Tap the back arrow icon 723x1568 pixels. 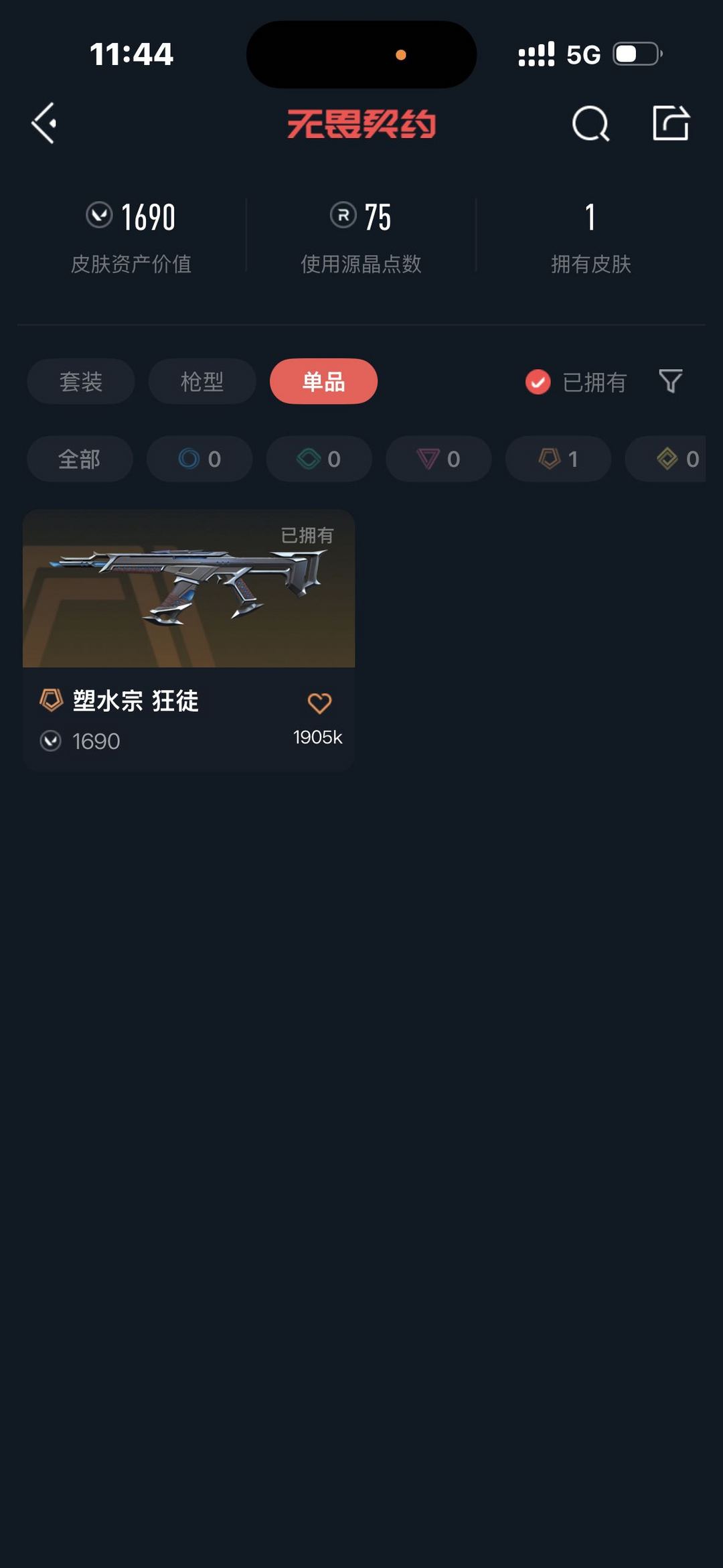point(44,123)
